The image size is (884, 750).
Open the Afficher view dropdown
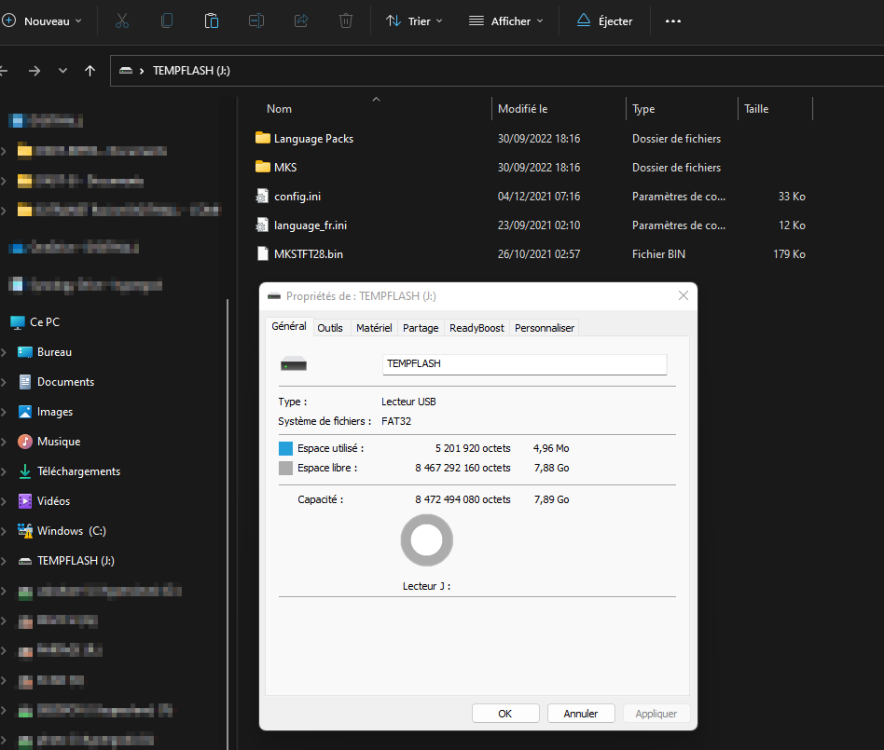(507, 21)
